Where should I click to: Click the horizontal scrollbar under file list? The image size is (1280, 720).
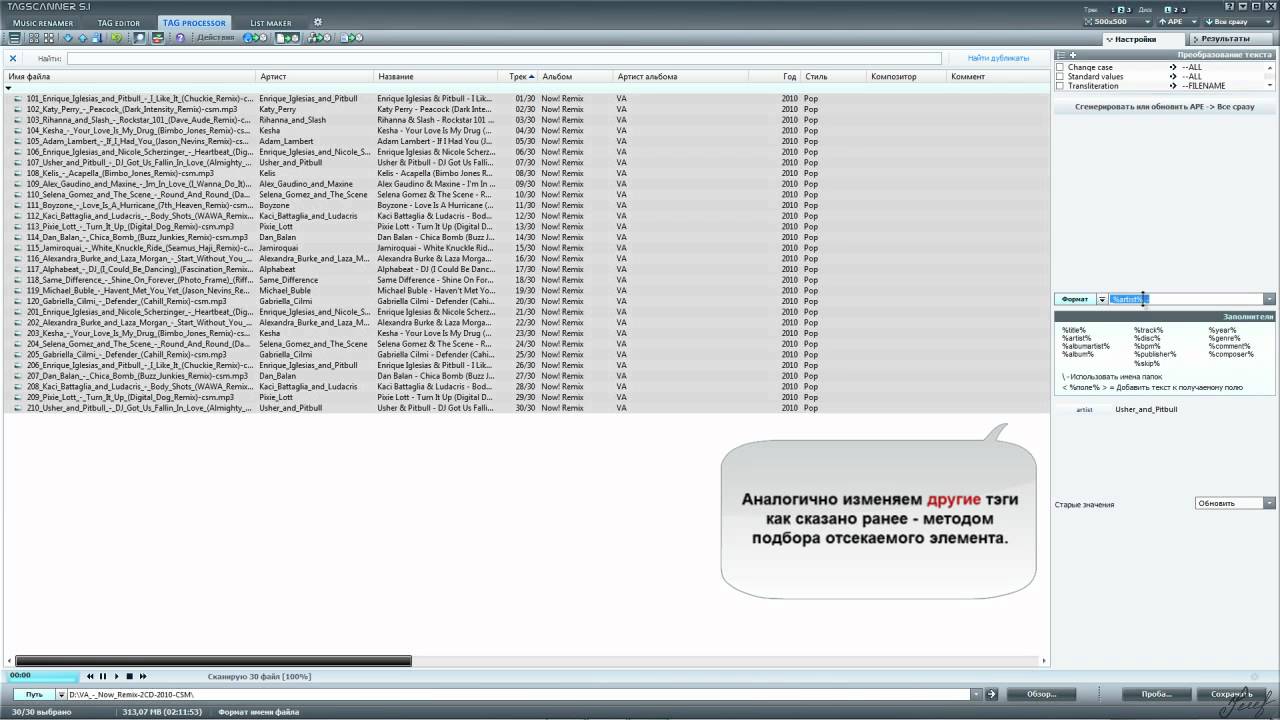[x=213, y=660]
